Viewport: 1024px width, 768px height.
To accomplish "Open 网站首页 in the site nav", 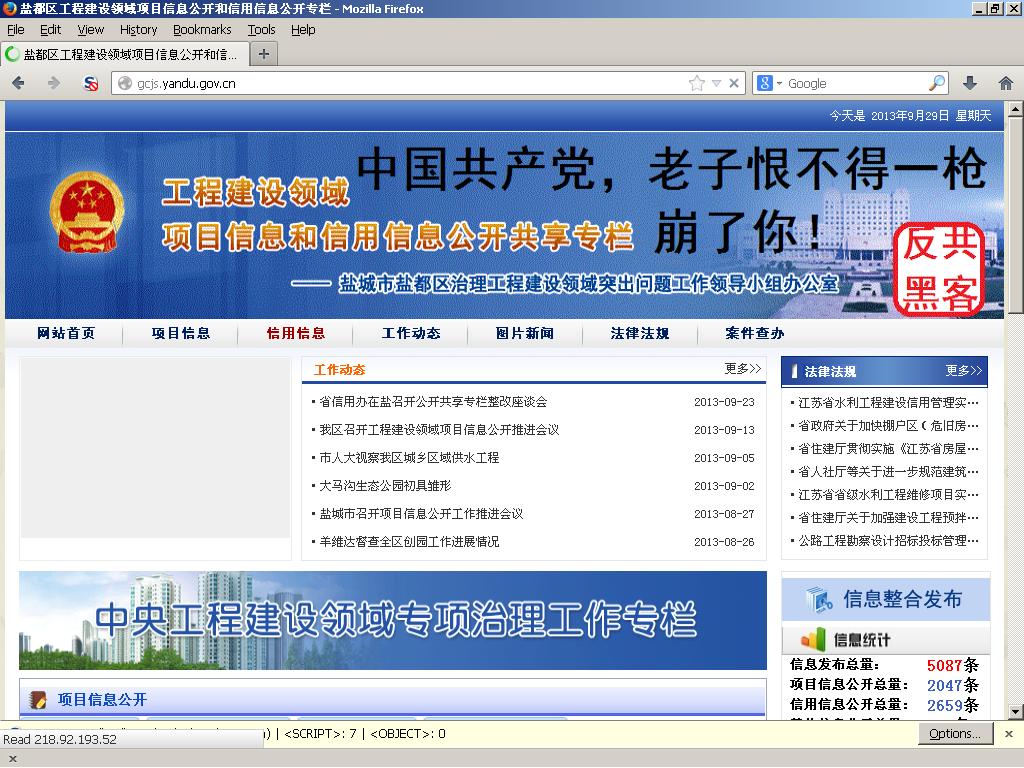I will [x=66, y=333].
